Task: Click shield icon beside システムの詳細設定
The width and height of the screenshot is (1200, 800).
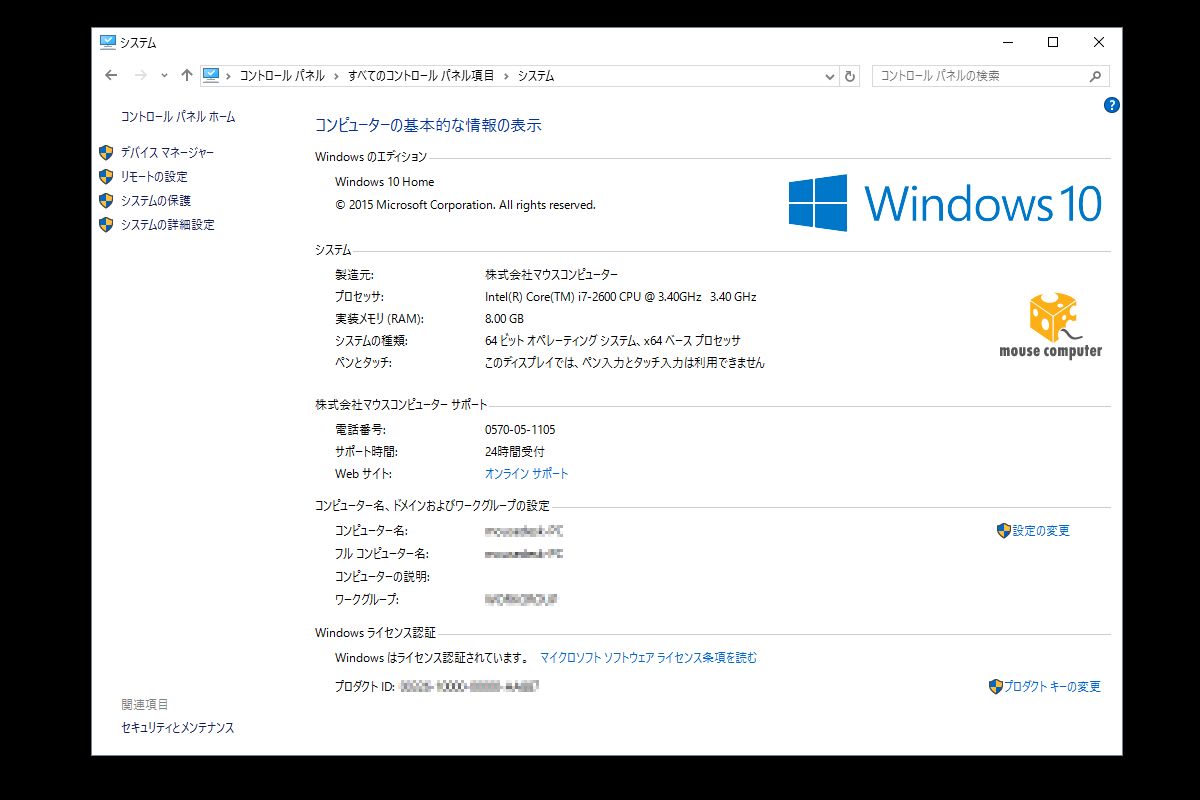Action: click(106, 225)
